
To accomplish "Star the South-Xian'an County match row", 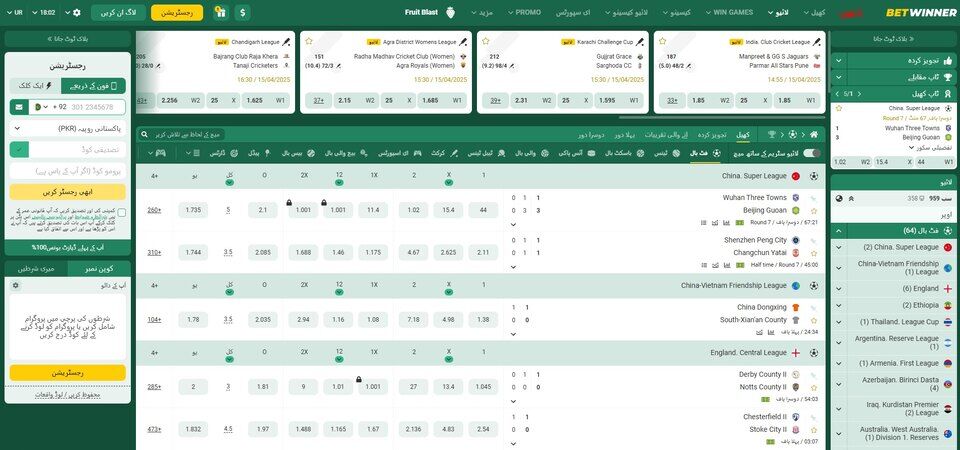I will coord(814,320).
